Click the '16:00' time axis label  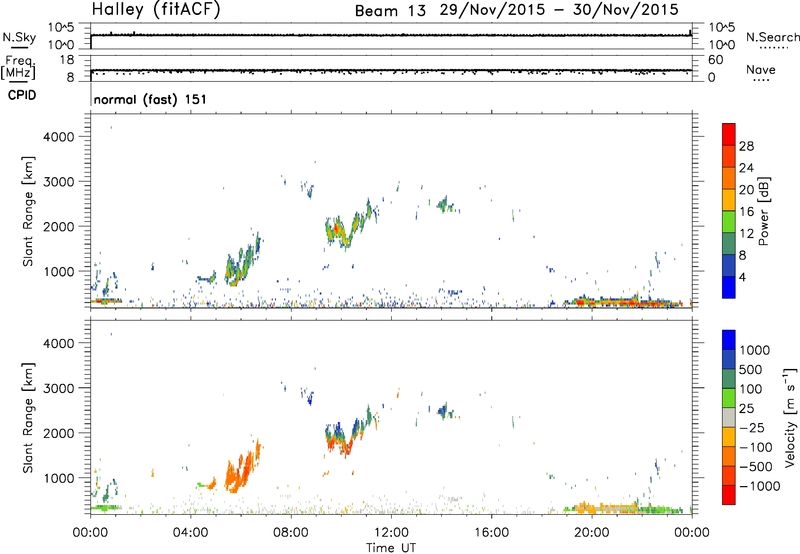[491, 533]
